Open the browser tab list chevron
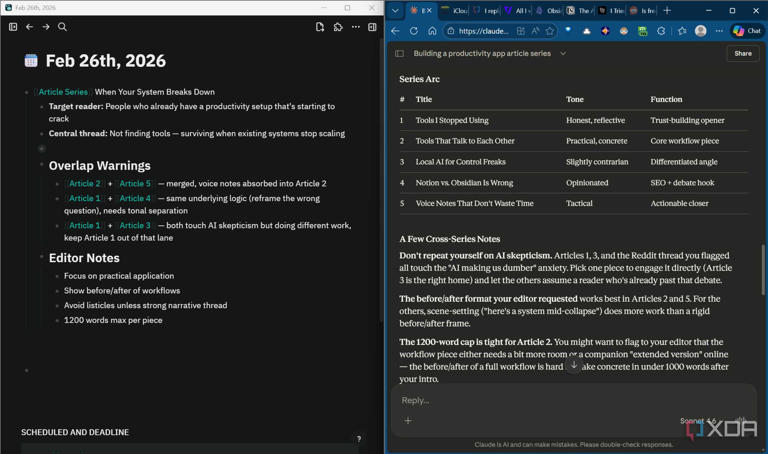Viewport: 768px width, 454px height. pyautogui.click(x=395, y=10)
